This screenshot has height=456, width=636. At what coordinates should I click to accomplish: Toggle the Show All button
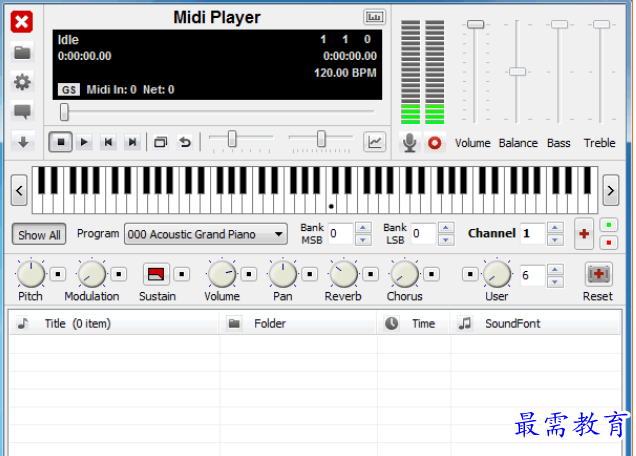coord(39,234)
